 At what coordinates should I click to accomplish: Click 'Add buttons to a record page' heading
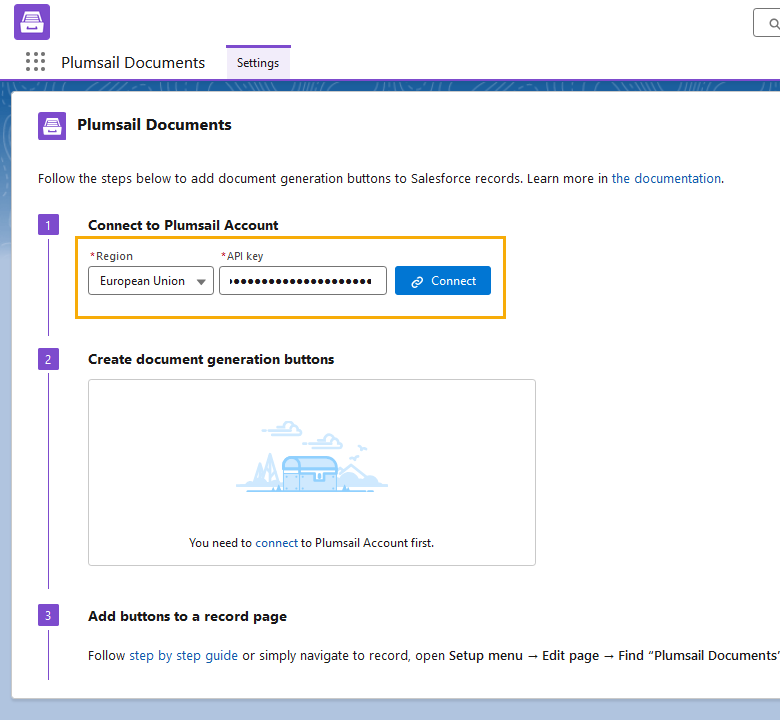click(x=188, y=617)
